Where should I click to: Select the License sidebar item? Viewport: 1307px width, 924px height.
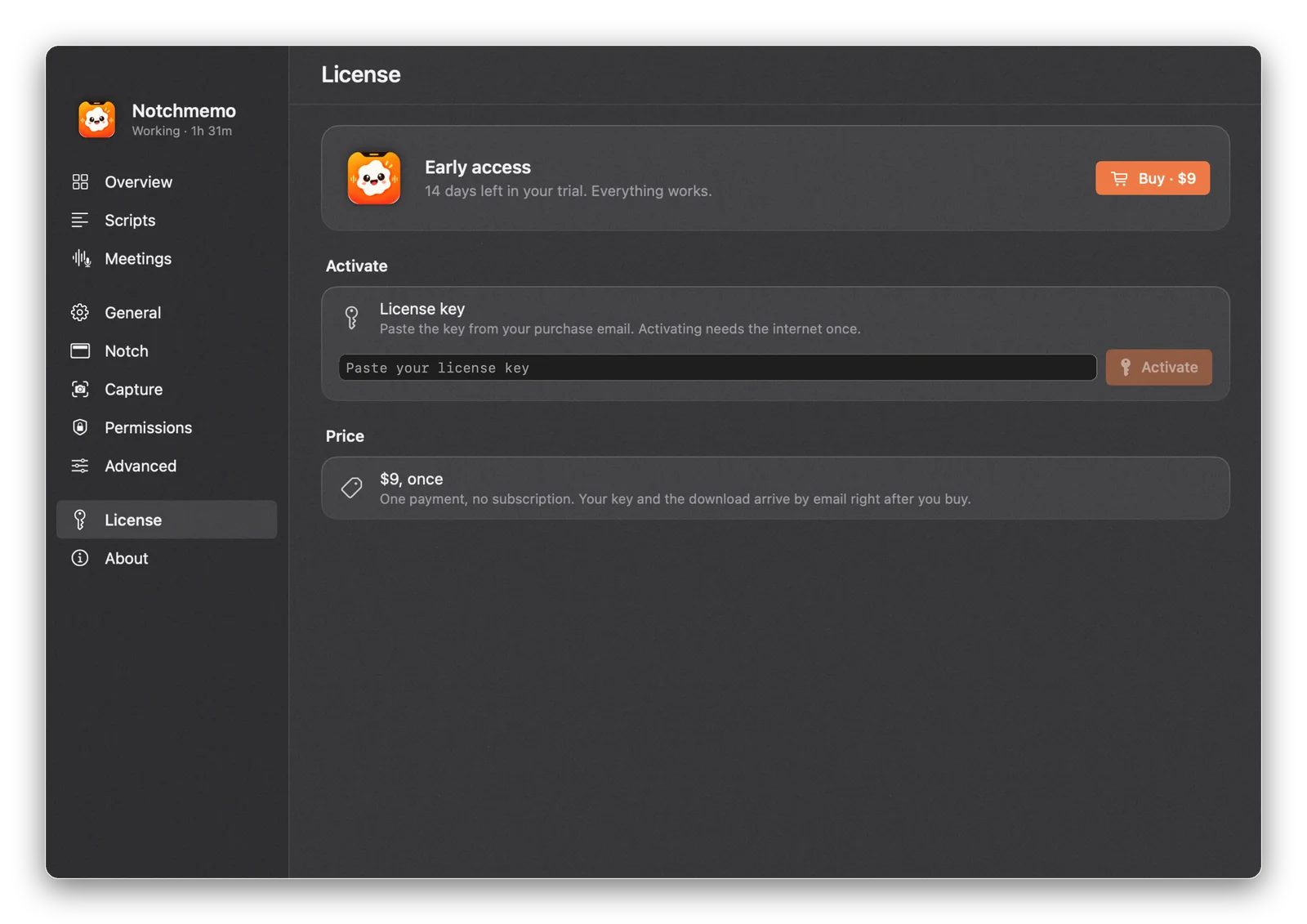pyautogui.click(x=167, y=520)
